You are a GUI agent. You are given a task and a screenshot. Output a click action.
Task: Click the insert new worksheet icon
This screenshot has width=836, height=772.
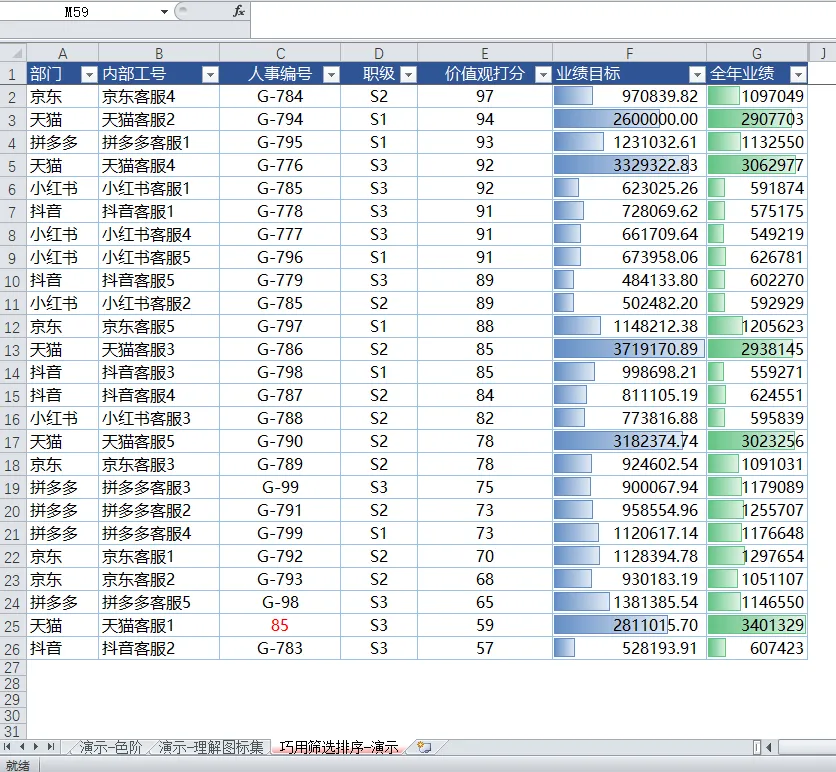[x=424, y=747]
